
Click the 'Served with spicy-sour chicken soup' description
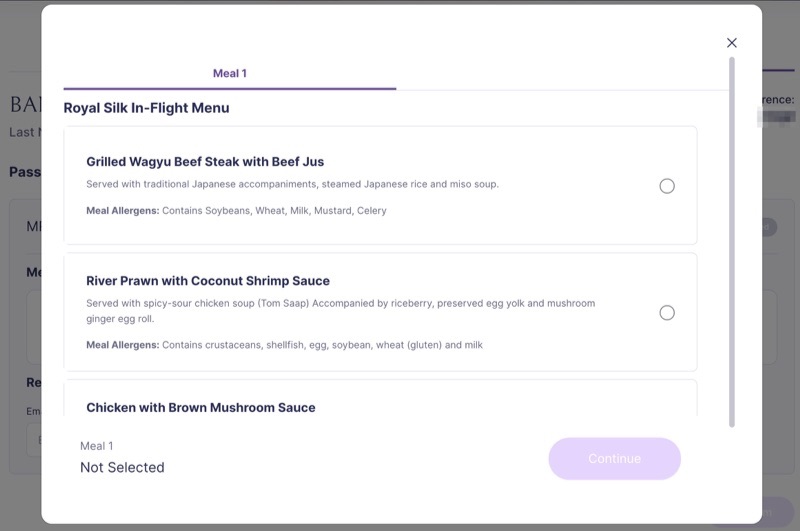pyautogui.click(x=340, y=311)
